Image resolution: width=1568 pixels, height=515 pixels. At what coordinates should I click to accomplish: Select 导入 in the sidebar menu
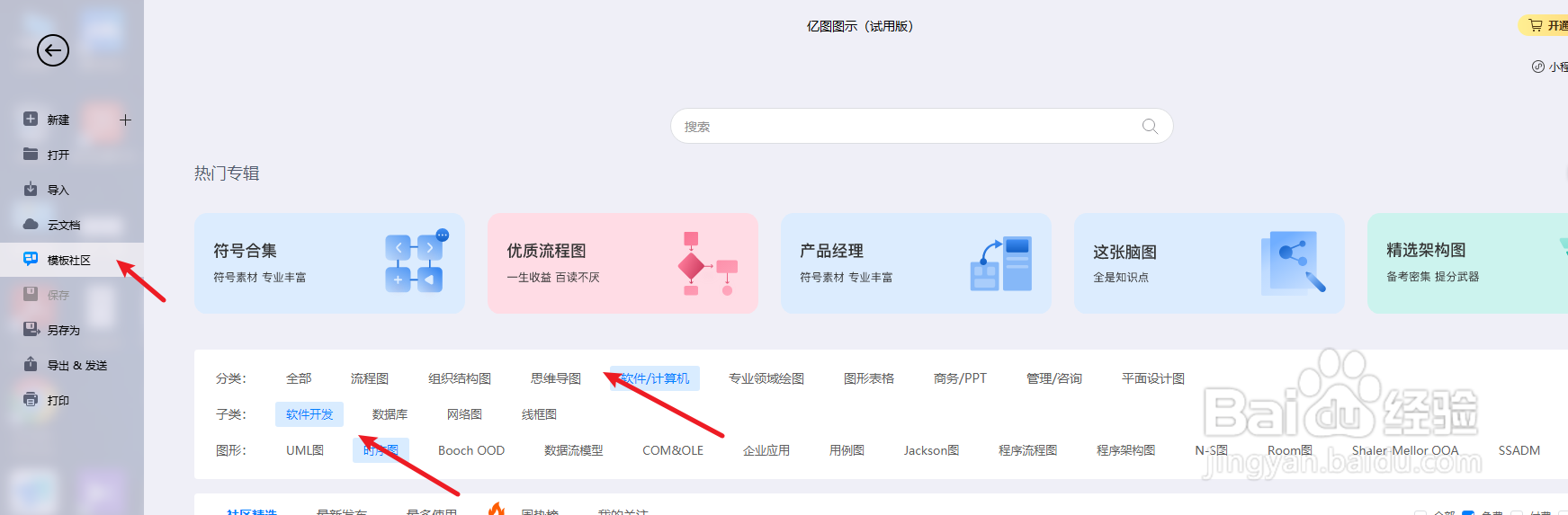click(58, 190)
